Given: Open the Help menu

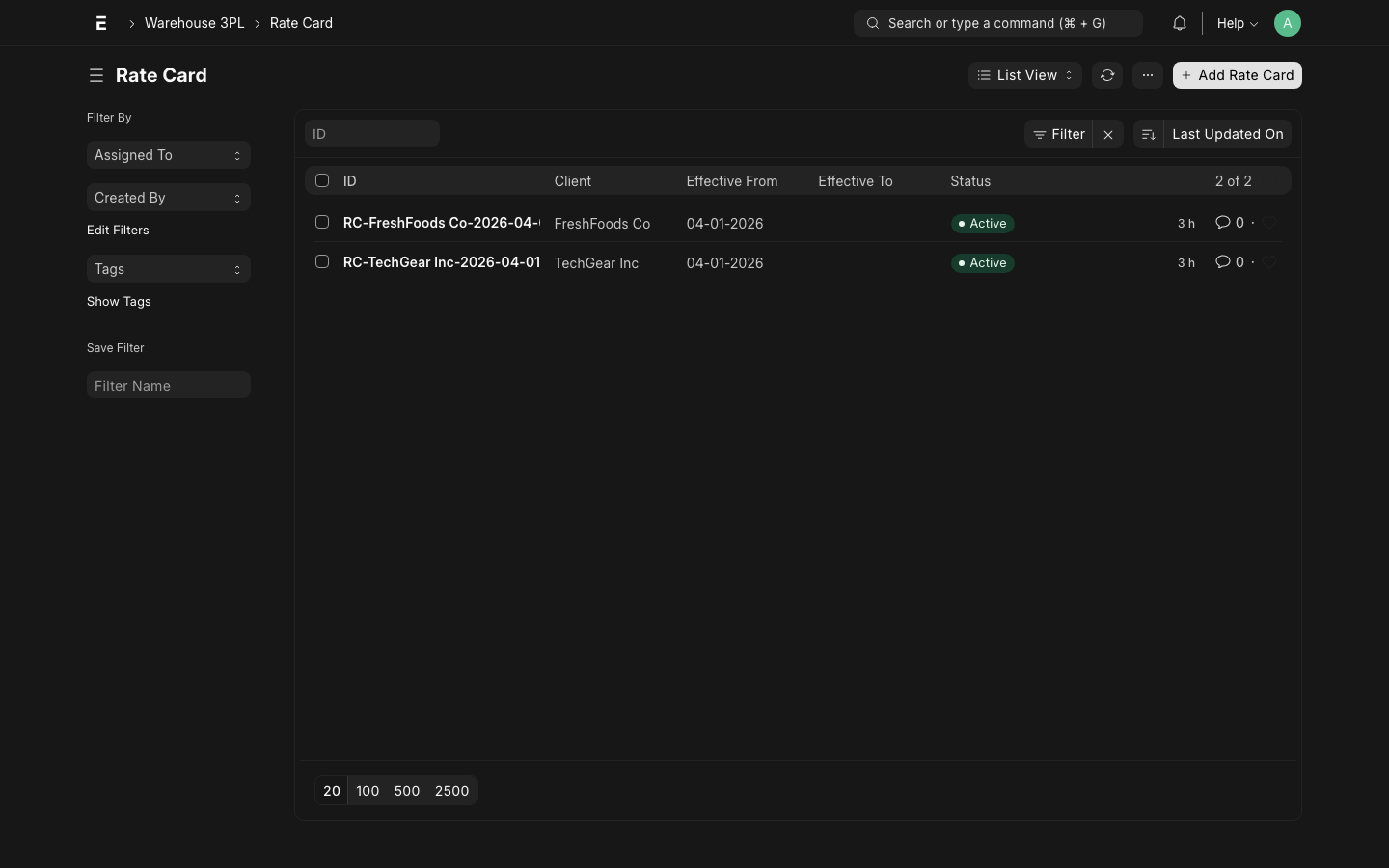Looking at the screenshot, I should pyautogui.click(x=1237, y=23).
